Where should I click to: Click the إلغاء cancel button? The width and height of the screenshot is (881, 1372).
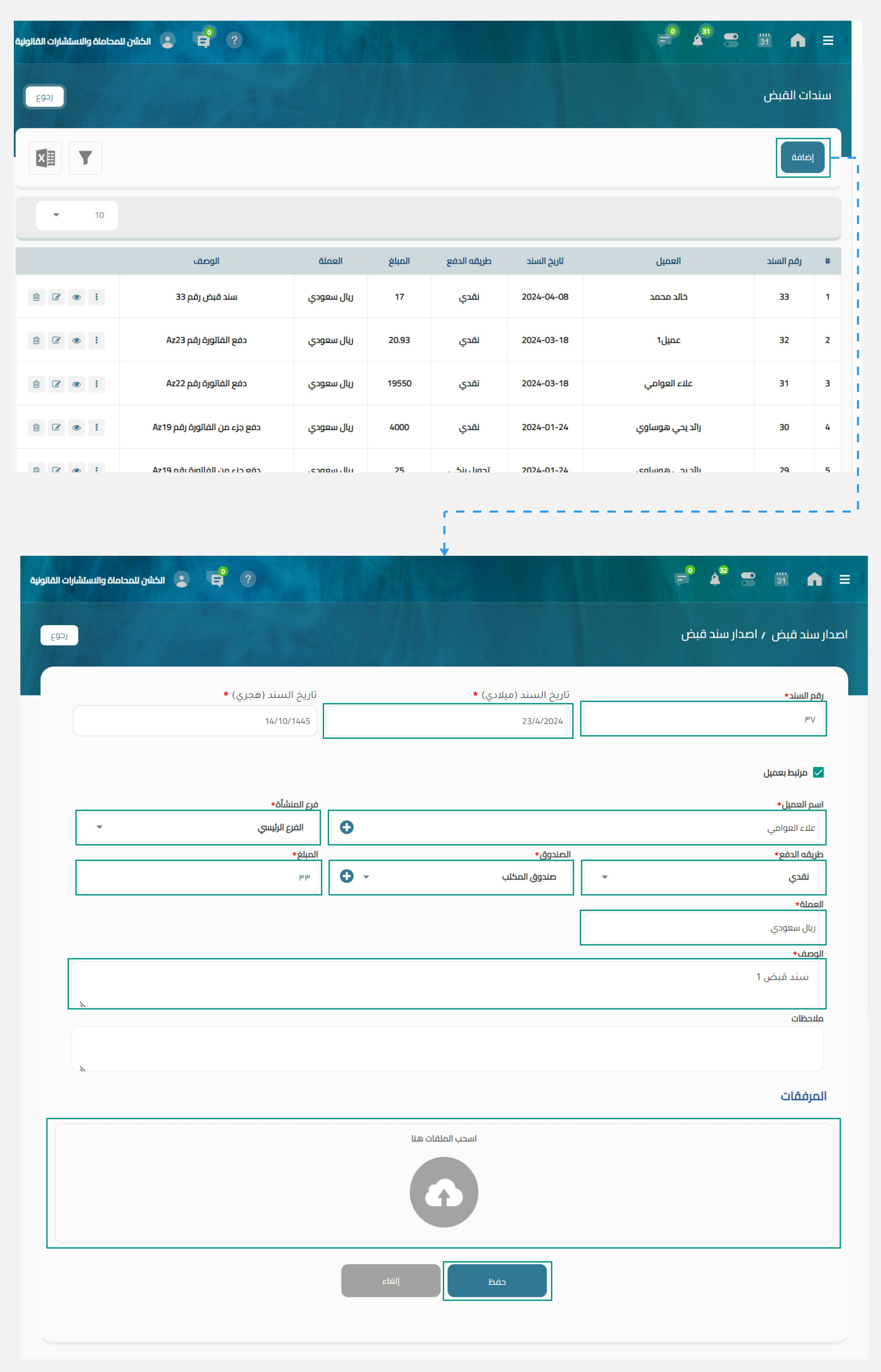pyautogui.click(x=391, y=1281)
